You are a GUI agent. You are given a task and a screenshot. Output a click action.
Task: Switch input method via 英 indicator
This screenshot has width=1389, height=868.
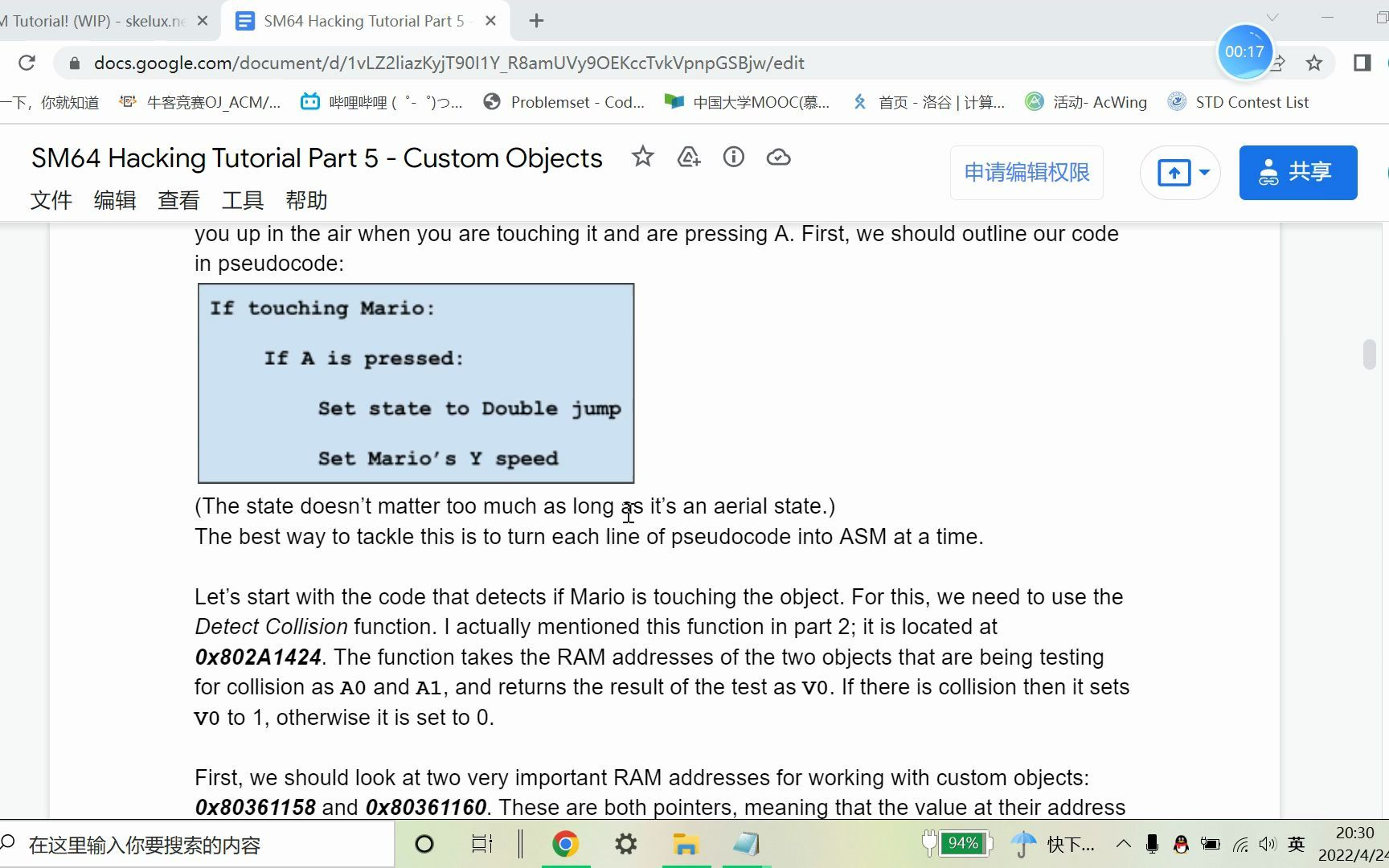tap(1297, 844)
